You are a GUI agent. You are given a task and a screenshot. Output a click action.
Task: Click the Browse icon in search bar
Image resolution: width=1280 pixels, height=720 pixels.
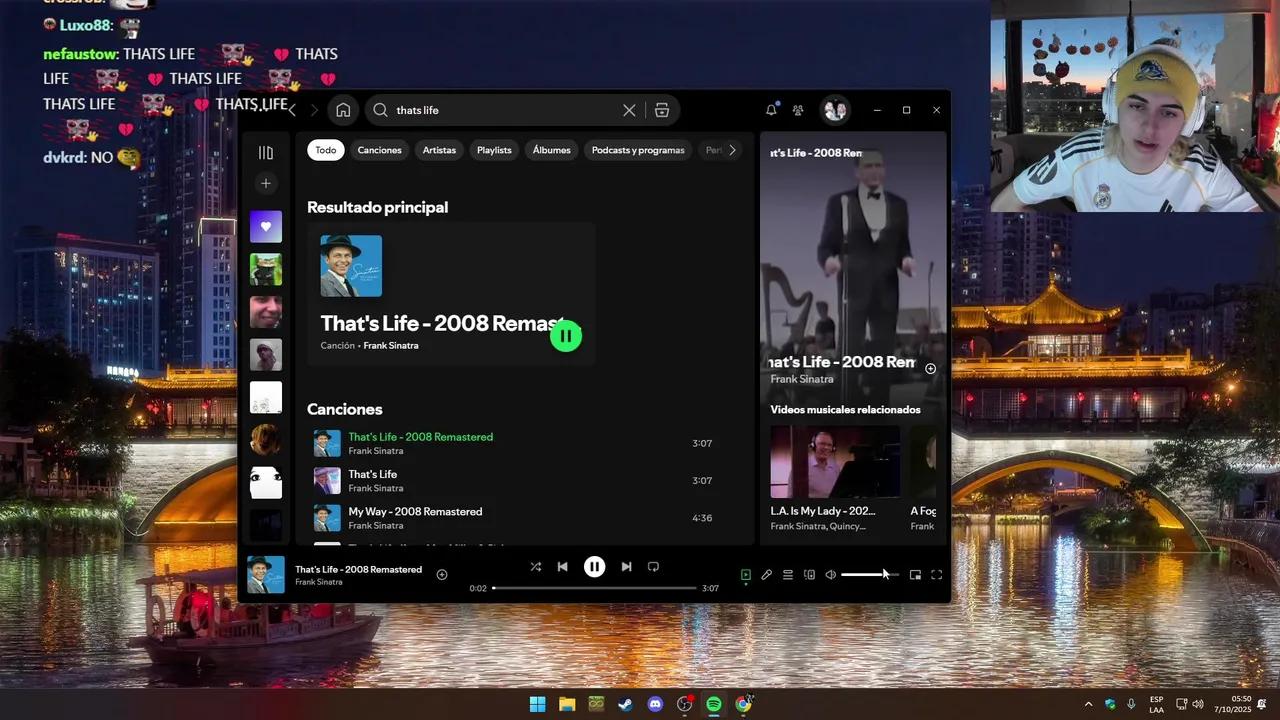[x=661, y=110]
